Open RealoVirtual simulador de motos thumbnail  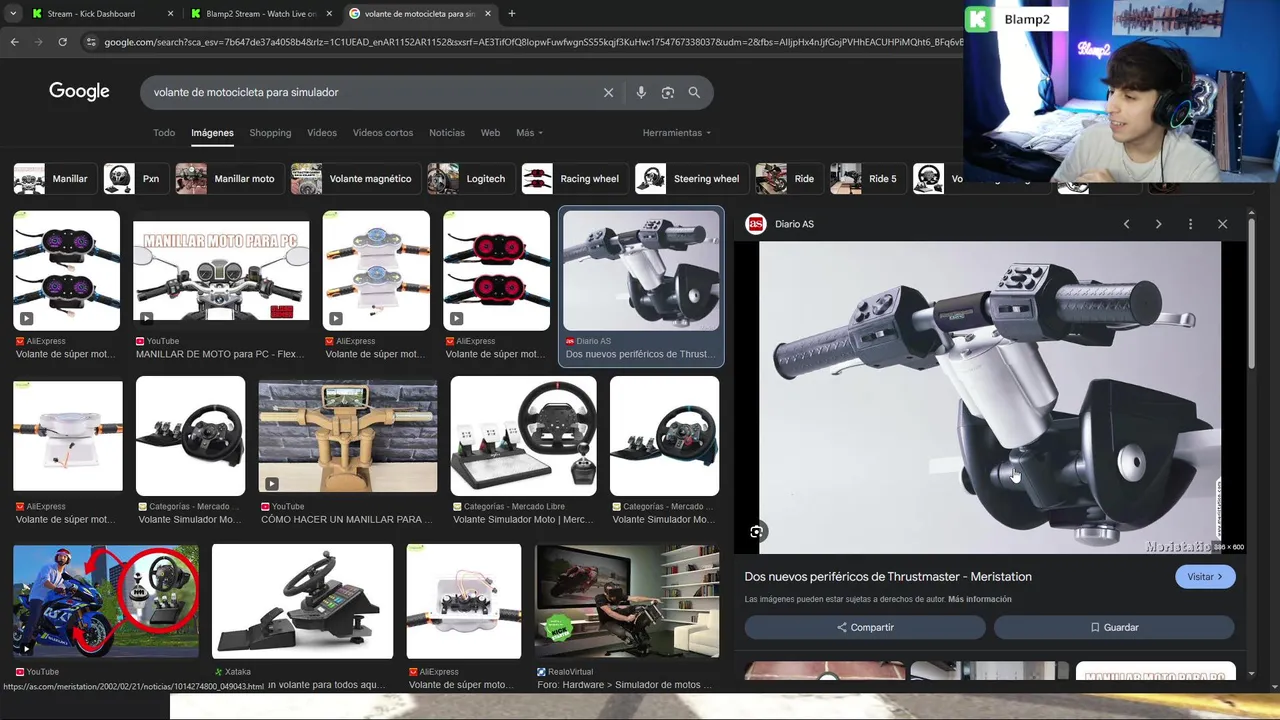click(x=627, y=601)
